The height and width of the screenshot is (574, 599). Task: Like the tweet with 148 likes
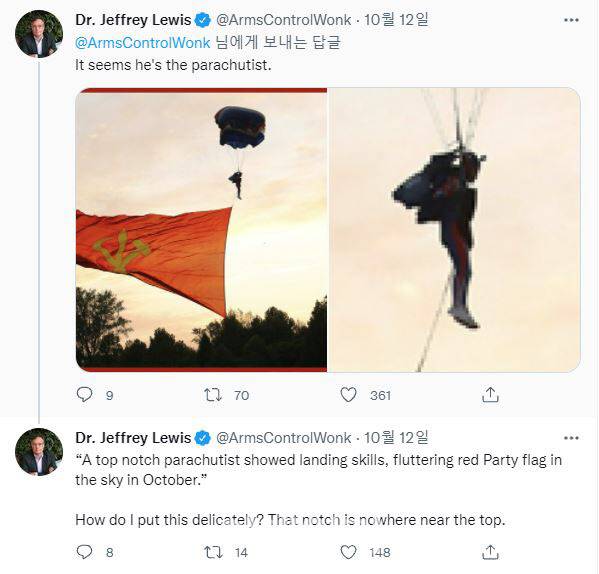tap(348, 552)
